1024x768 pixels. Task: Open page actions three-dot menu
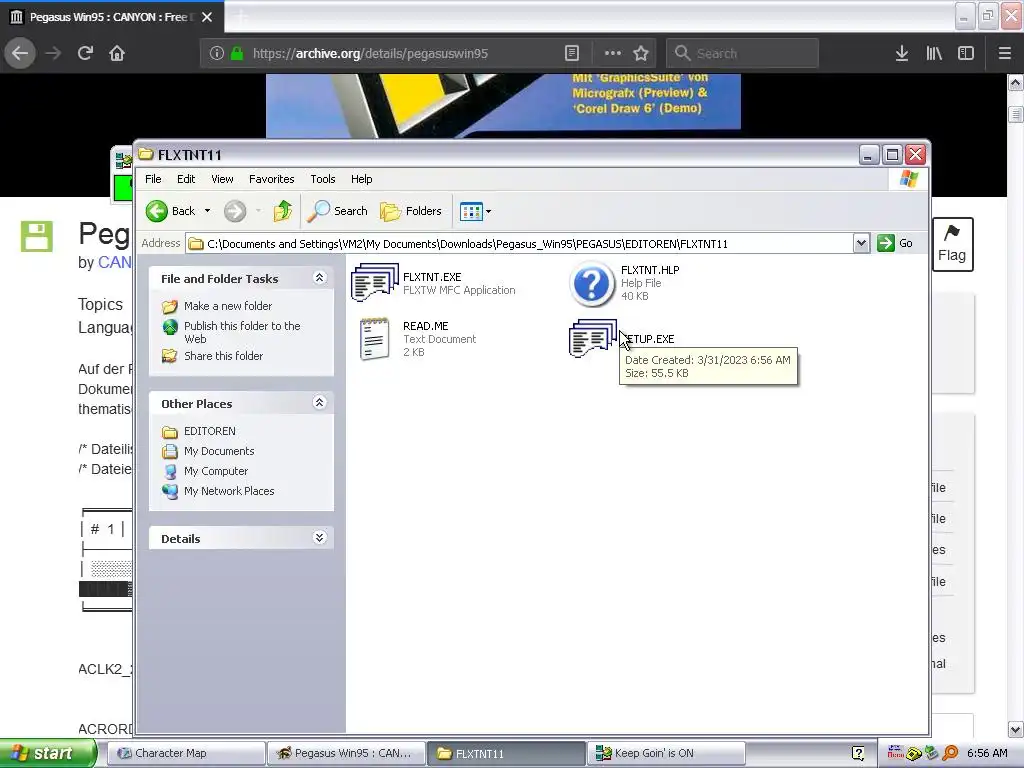(x=613, y=53)
